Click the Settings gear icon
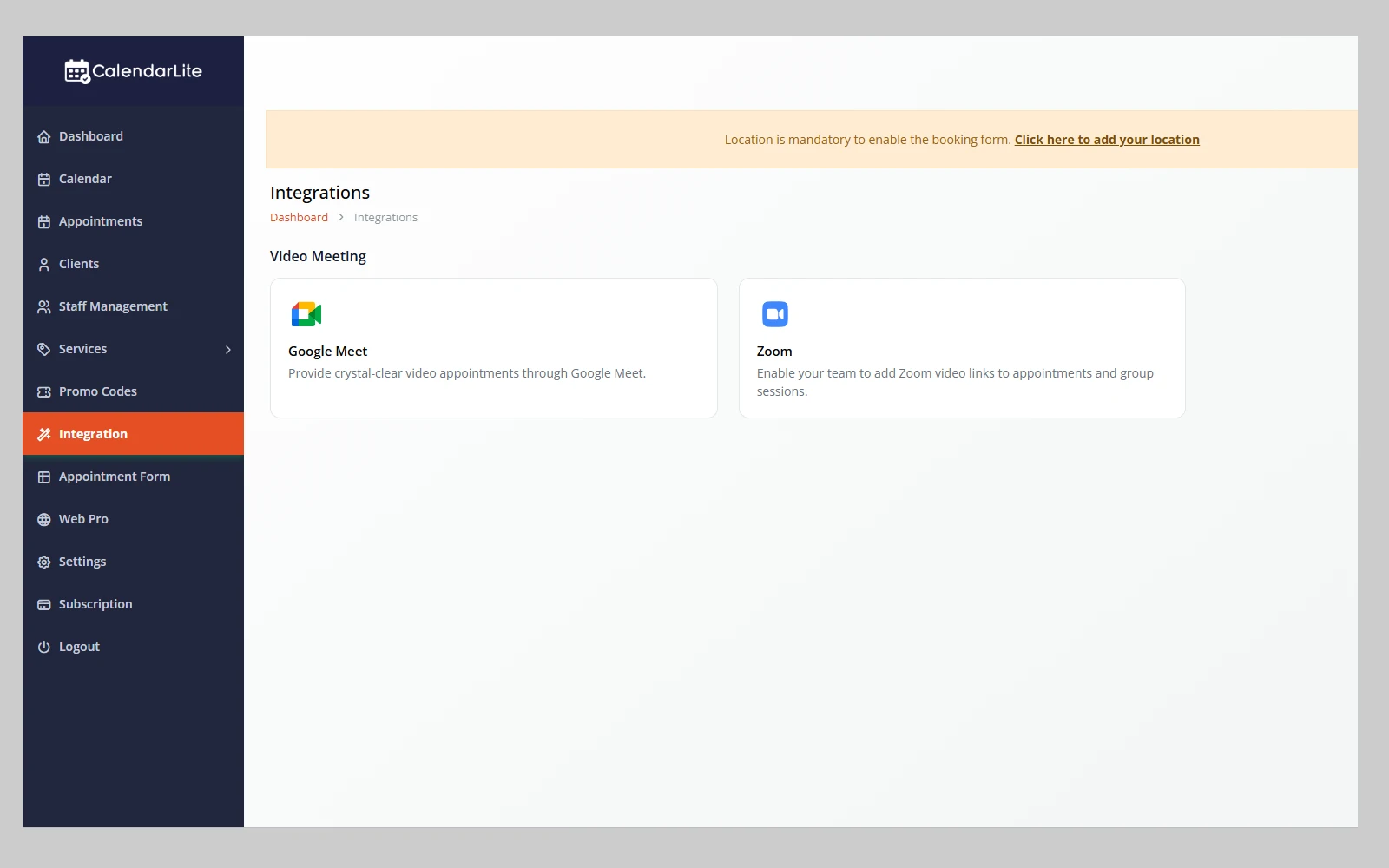The image size is (1389, 868). click(x=44, y=562)
